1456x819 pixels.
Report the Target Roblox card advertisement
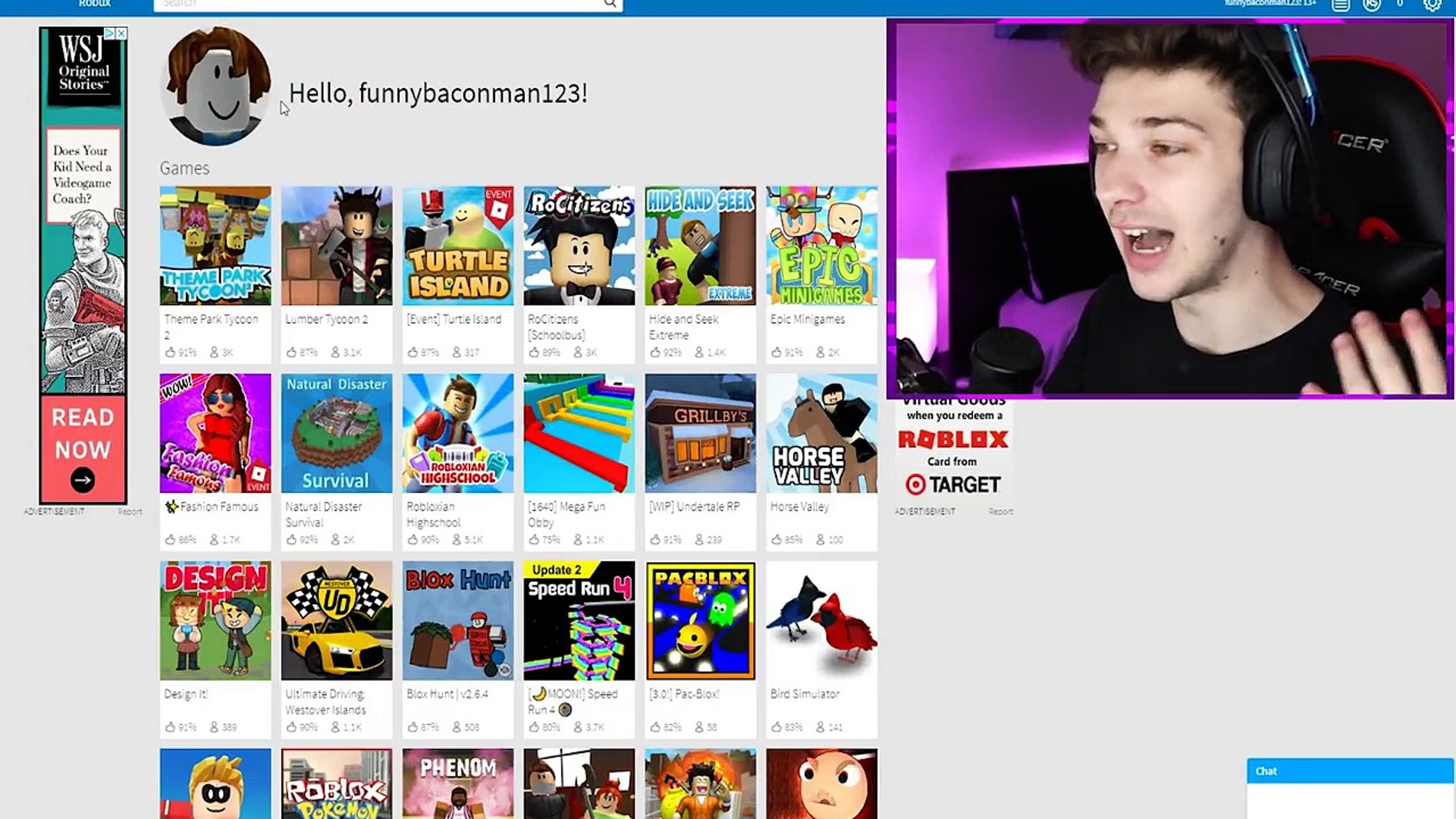(1000, 512)
